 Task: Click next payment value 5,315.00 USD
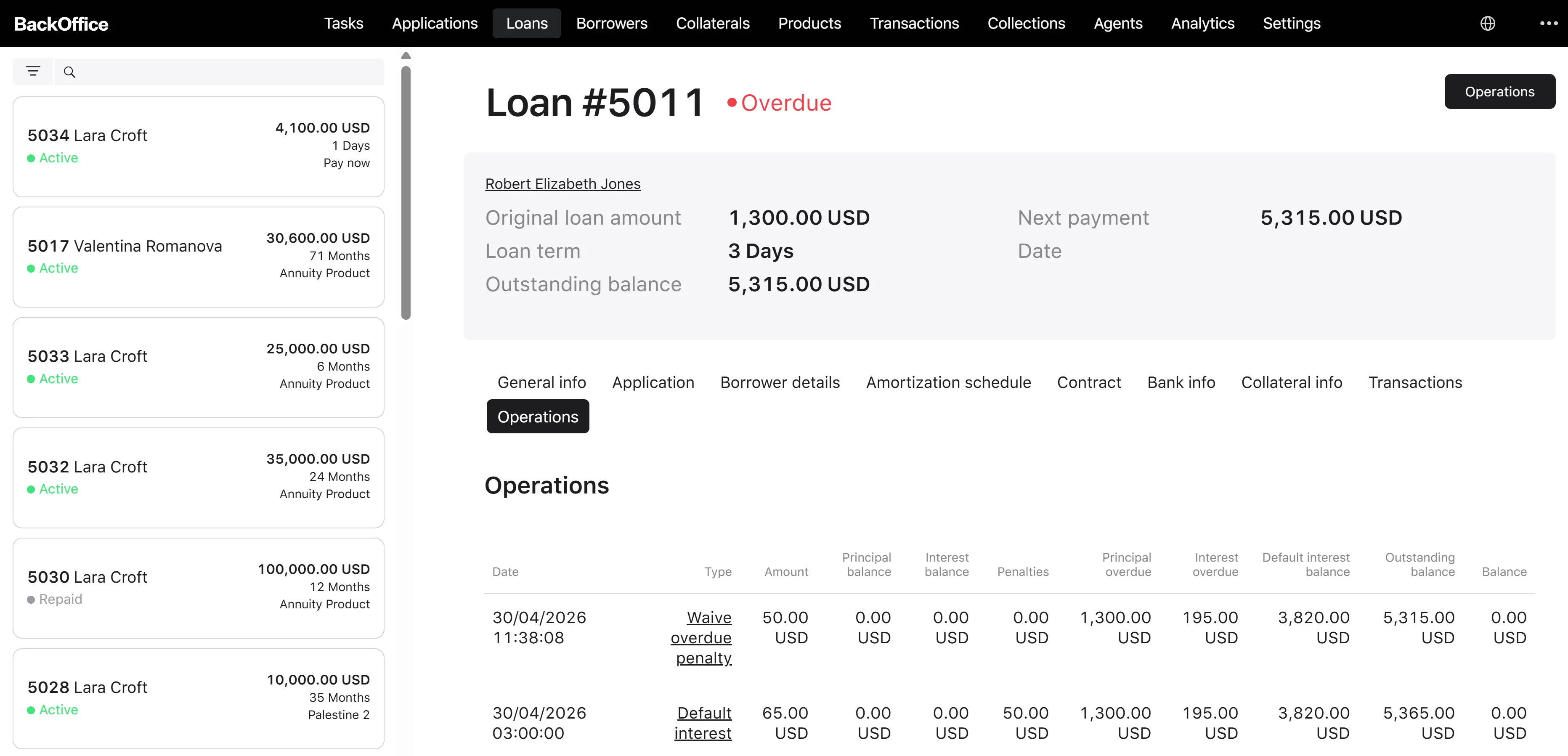pos(1331,218)
